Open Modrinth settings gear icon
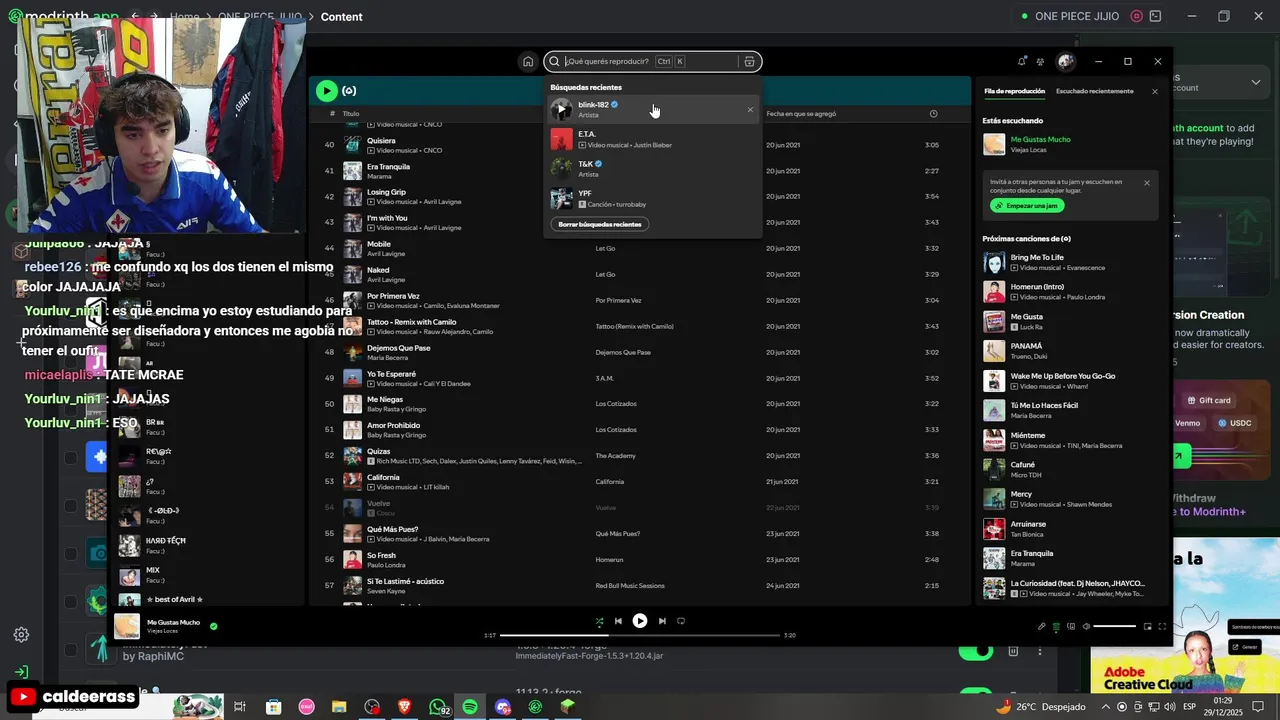This screenshot has height=720, width=1280. pyautogui.click(x=21, y=635)
